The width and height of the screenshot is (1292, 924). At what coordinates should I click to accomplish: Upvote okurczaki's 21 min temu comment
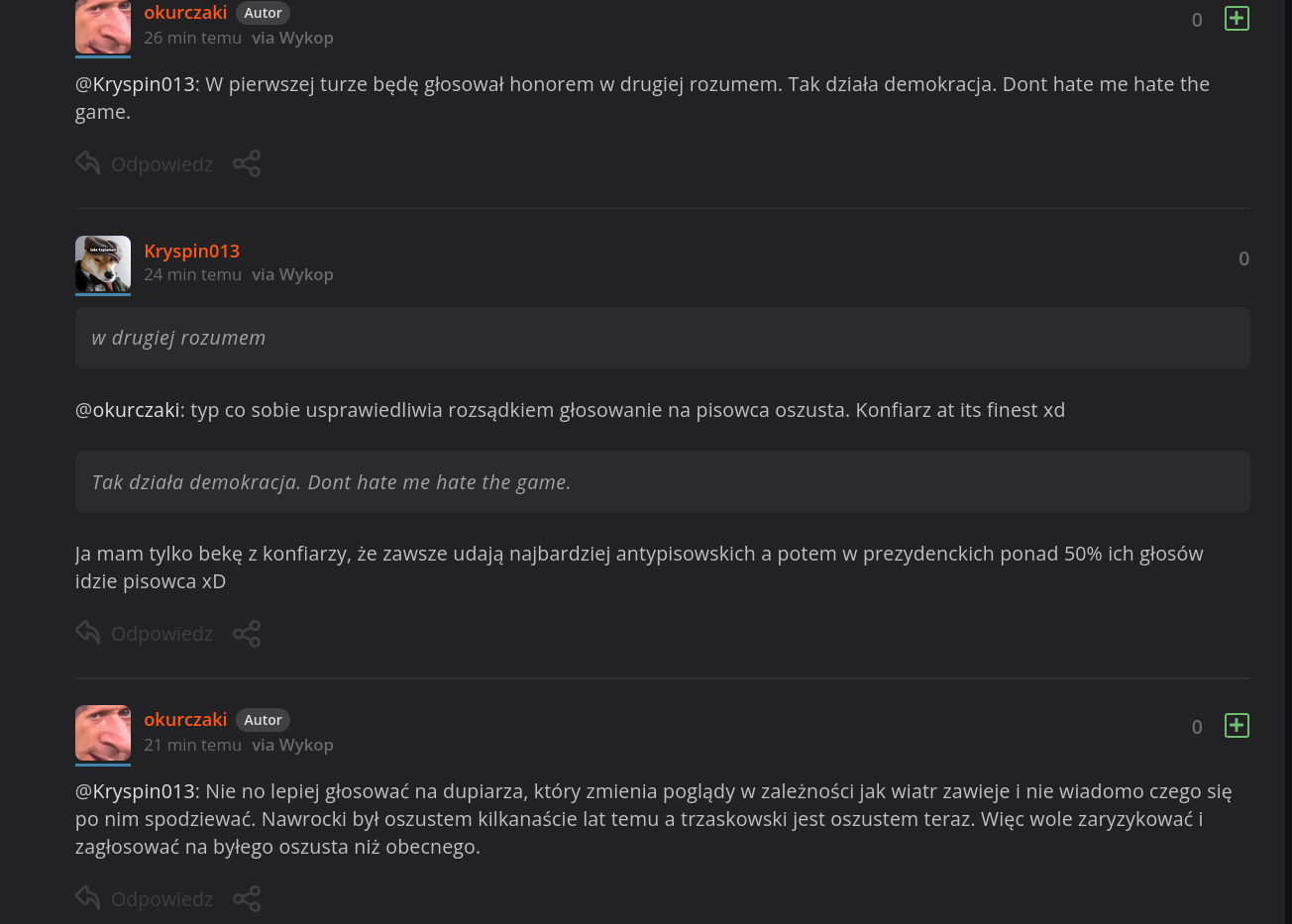tap(1237, 726)
